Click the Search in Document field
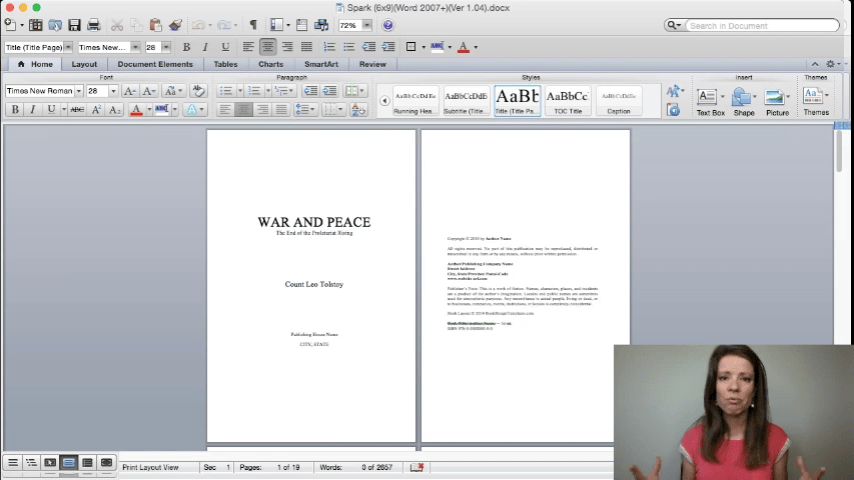 point(760,25)
